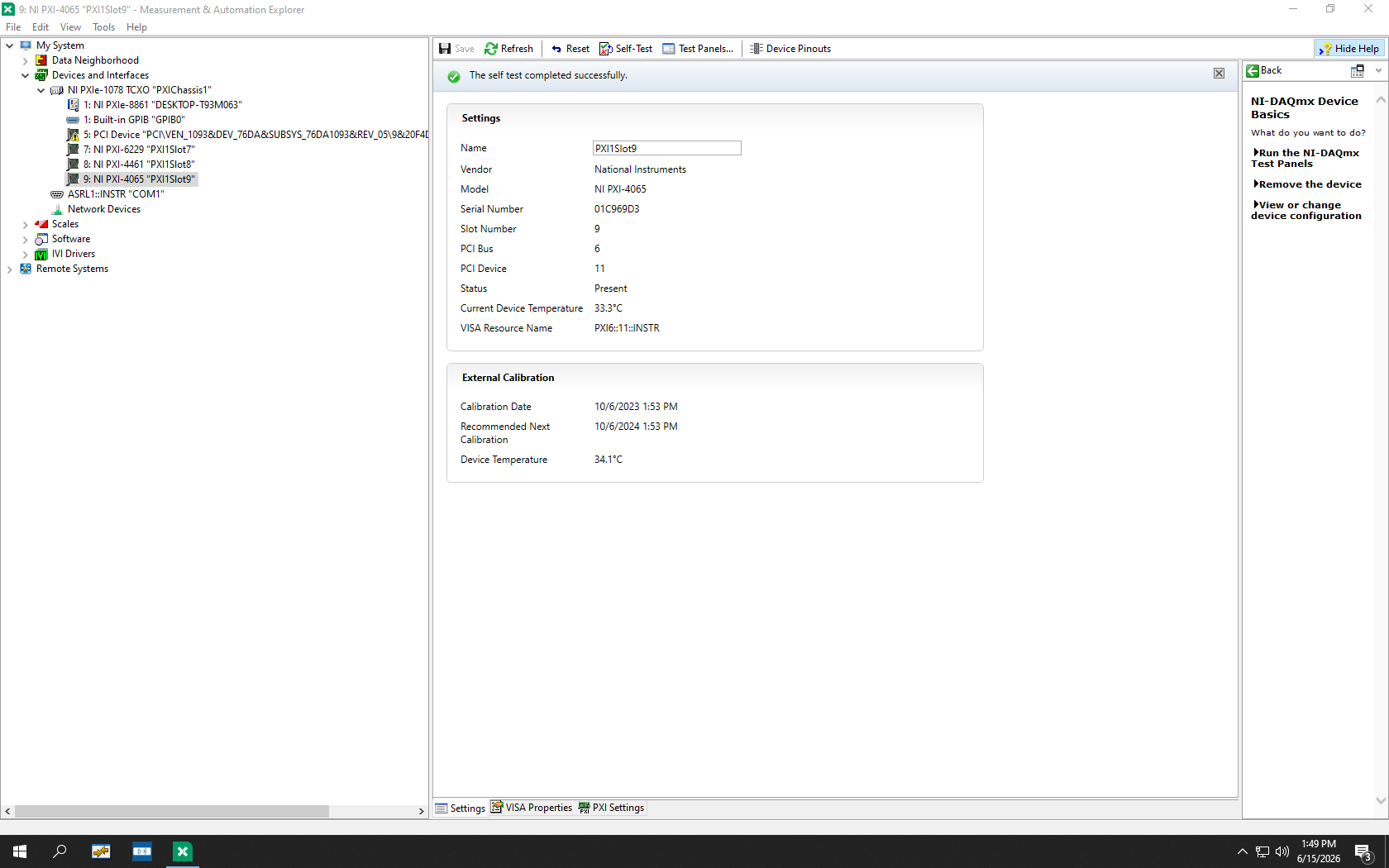Select Software icon in tree
The width and height of the screenshot is (1389, 868).
click(x=41, y=239)
